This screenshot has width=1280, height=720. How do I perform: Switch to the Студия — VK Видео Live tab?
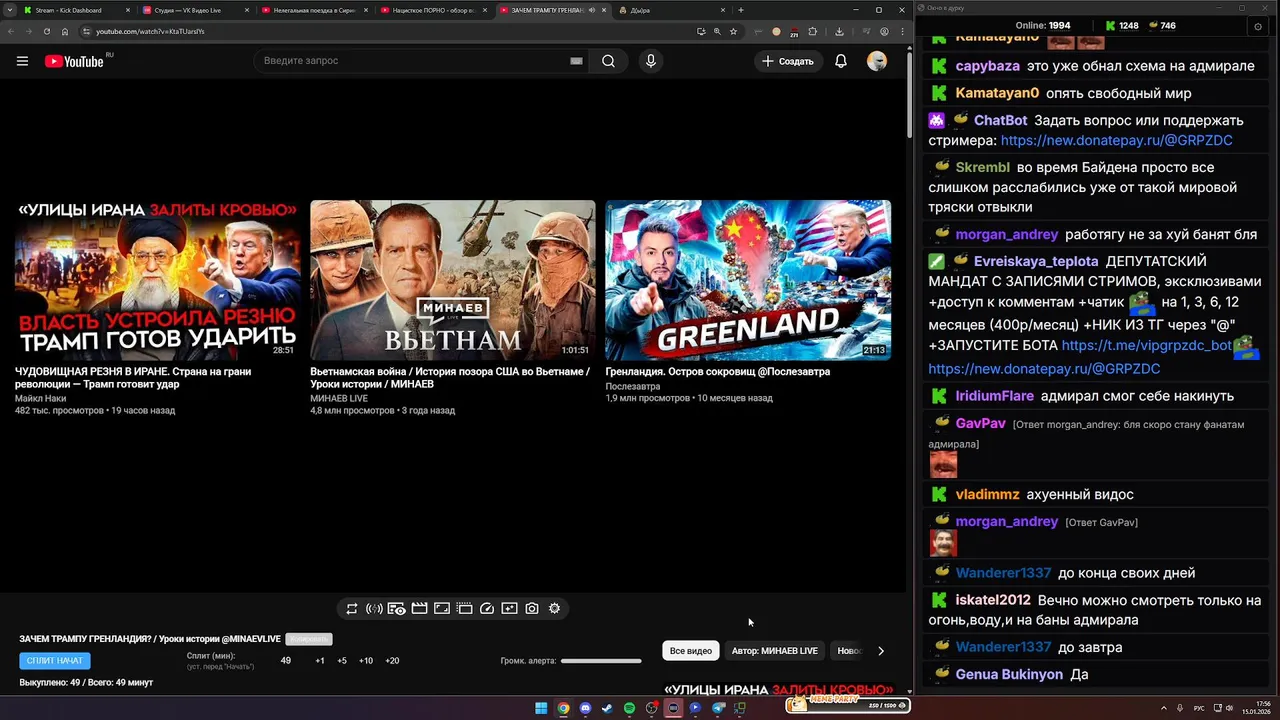195,10
